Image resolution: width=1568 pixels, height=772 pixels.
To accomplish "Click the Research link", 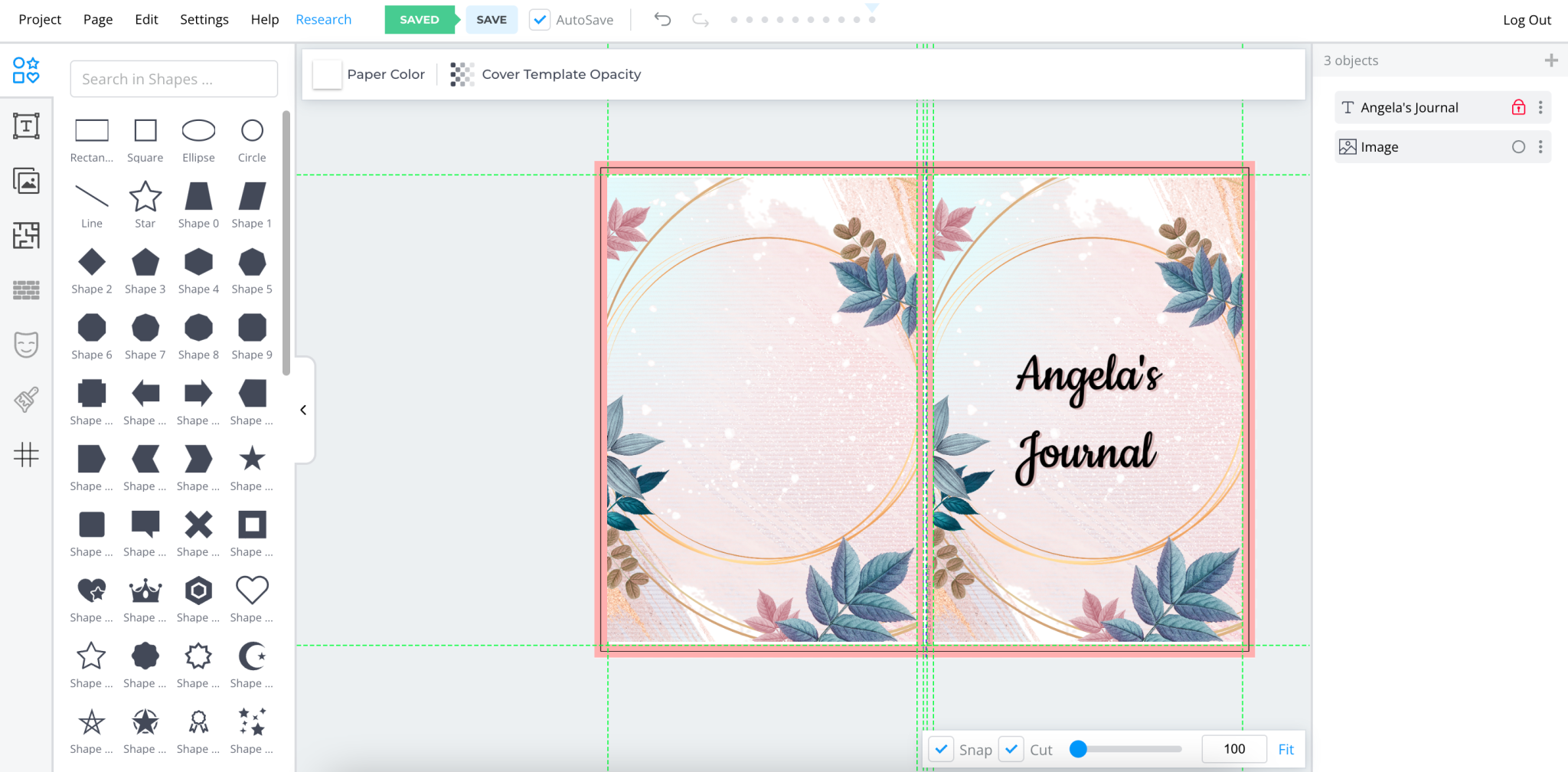I will [x=324, y=19].
